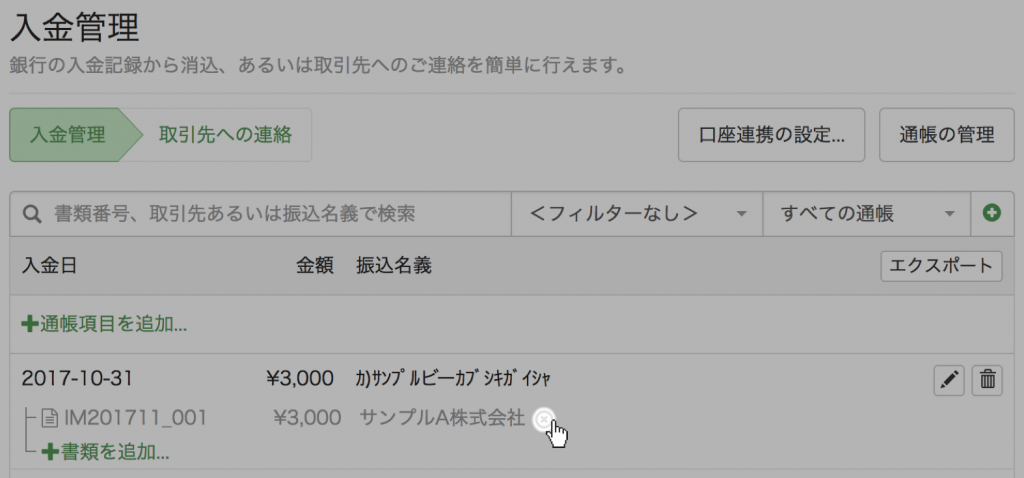Remove the サンプルA株式会社 document link
Image resolution: width=1024 pixels, height=478 pixels.
(x=543, y=420)
